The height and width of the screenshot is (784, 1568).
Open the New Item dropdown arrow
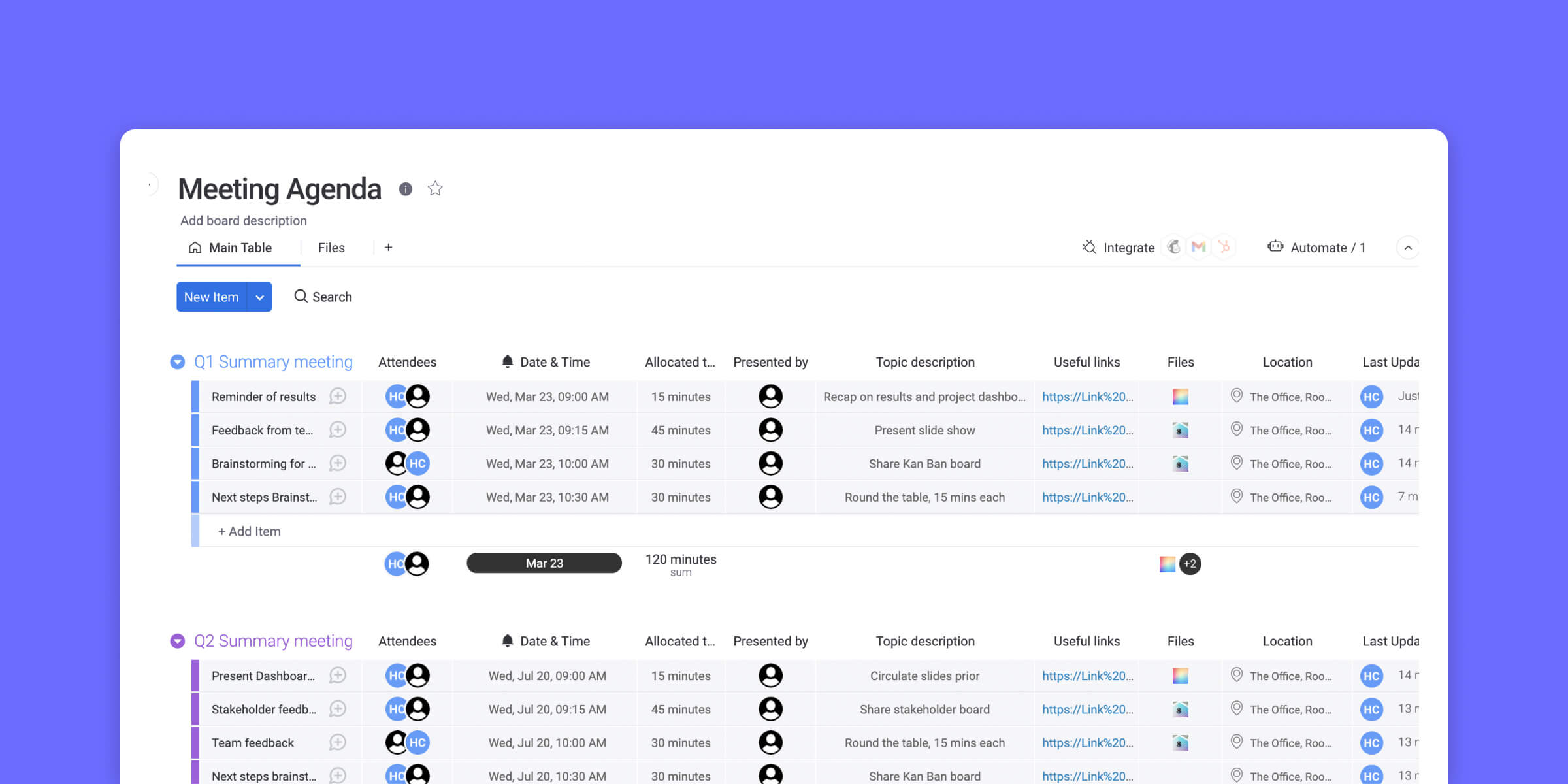click(259, 297)
